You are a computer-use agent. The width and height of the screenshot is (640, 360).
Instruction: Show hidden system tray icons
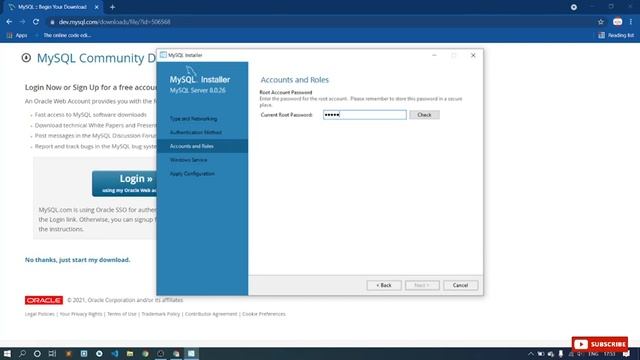[531, 354]
